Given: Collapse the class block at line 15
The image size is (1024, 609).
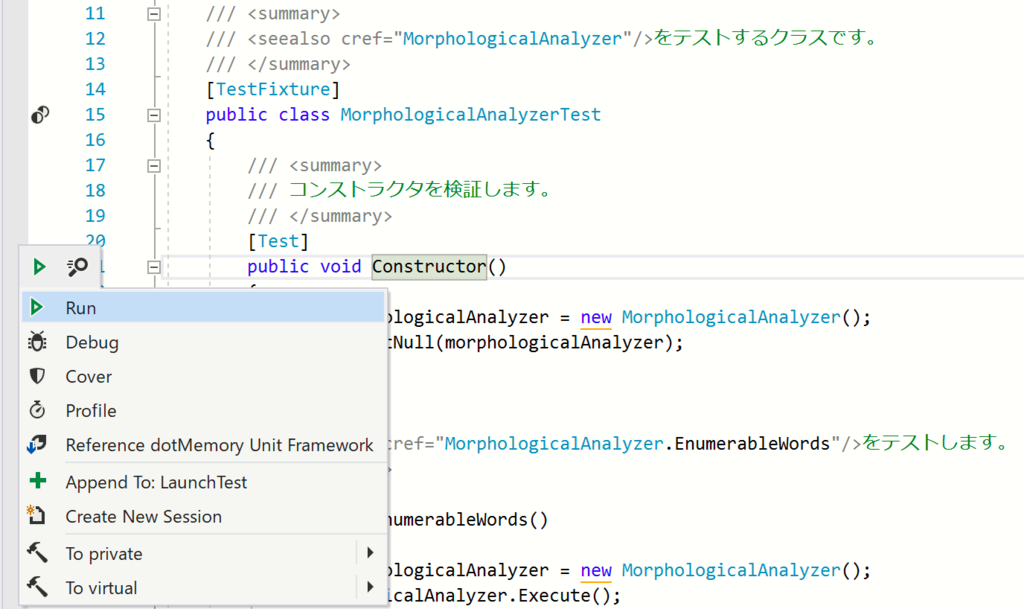Looking at the screenshot, I should [x=153, y=116].
